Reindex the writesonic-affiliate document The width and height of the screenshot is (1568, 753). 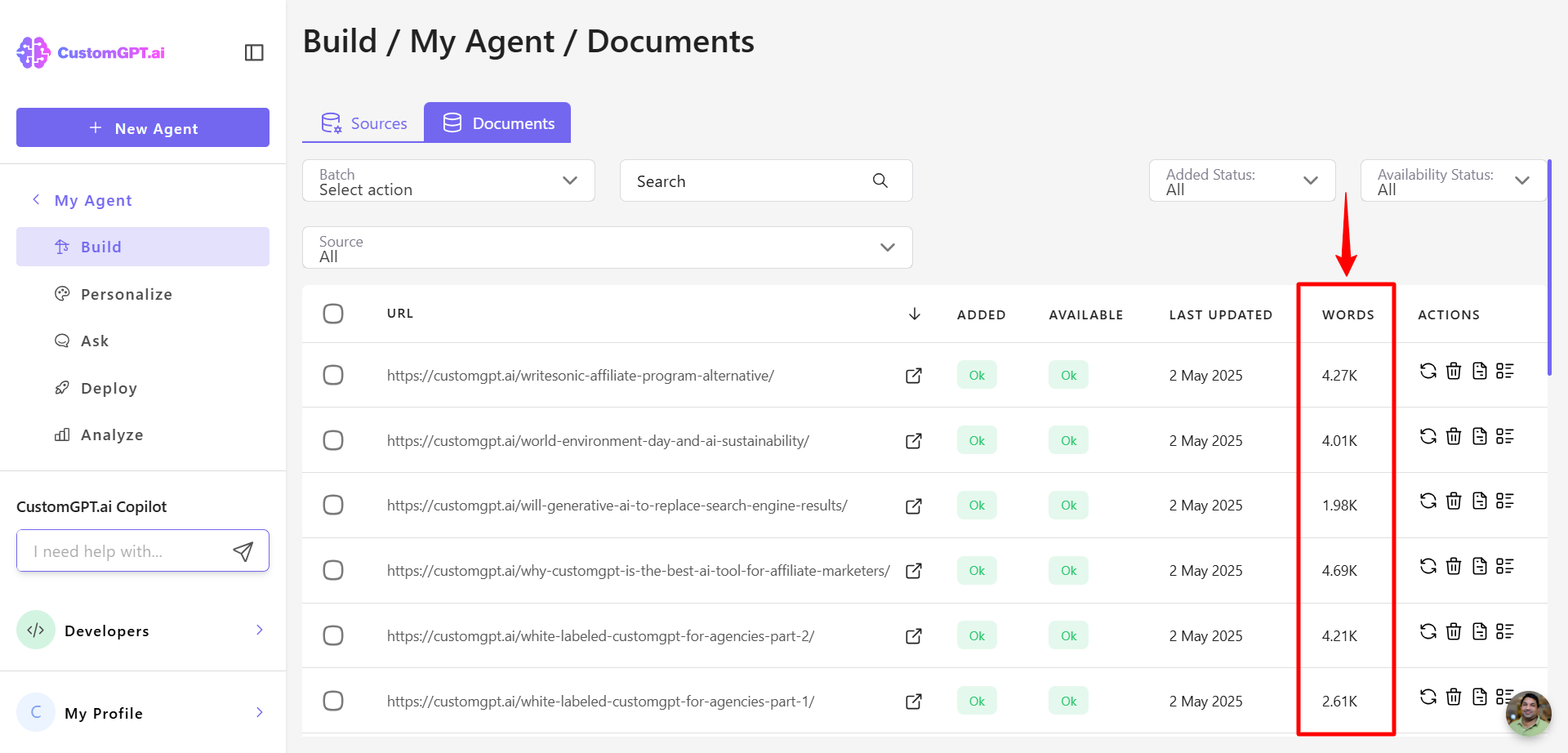[x=1428, y=371]
